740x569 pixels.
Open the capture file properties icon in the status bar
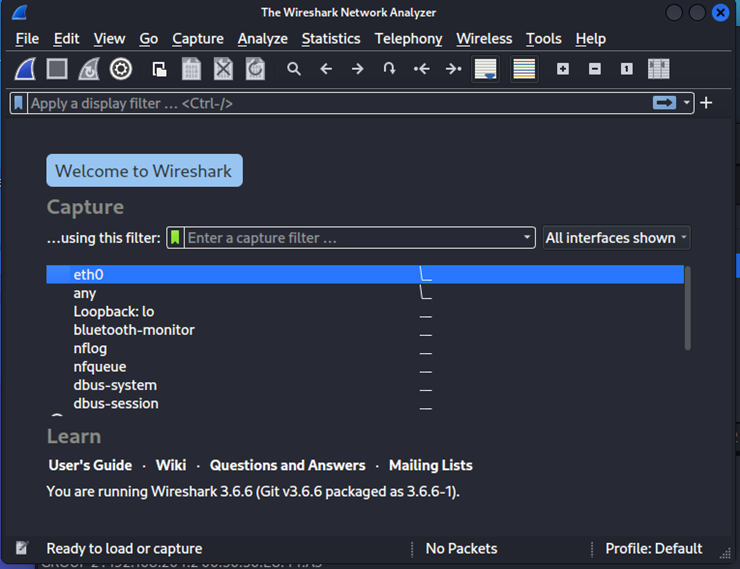pyautogui.click(x=22, y=549)
